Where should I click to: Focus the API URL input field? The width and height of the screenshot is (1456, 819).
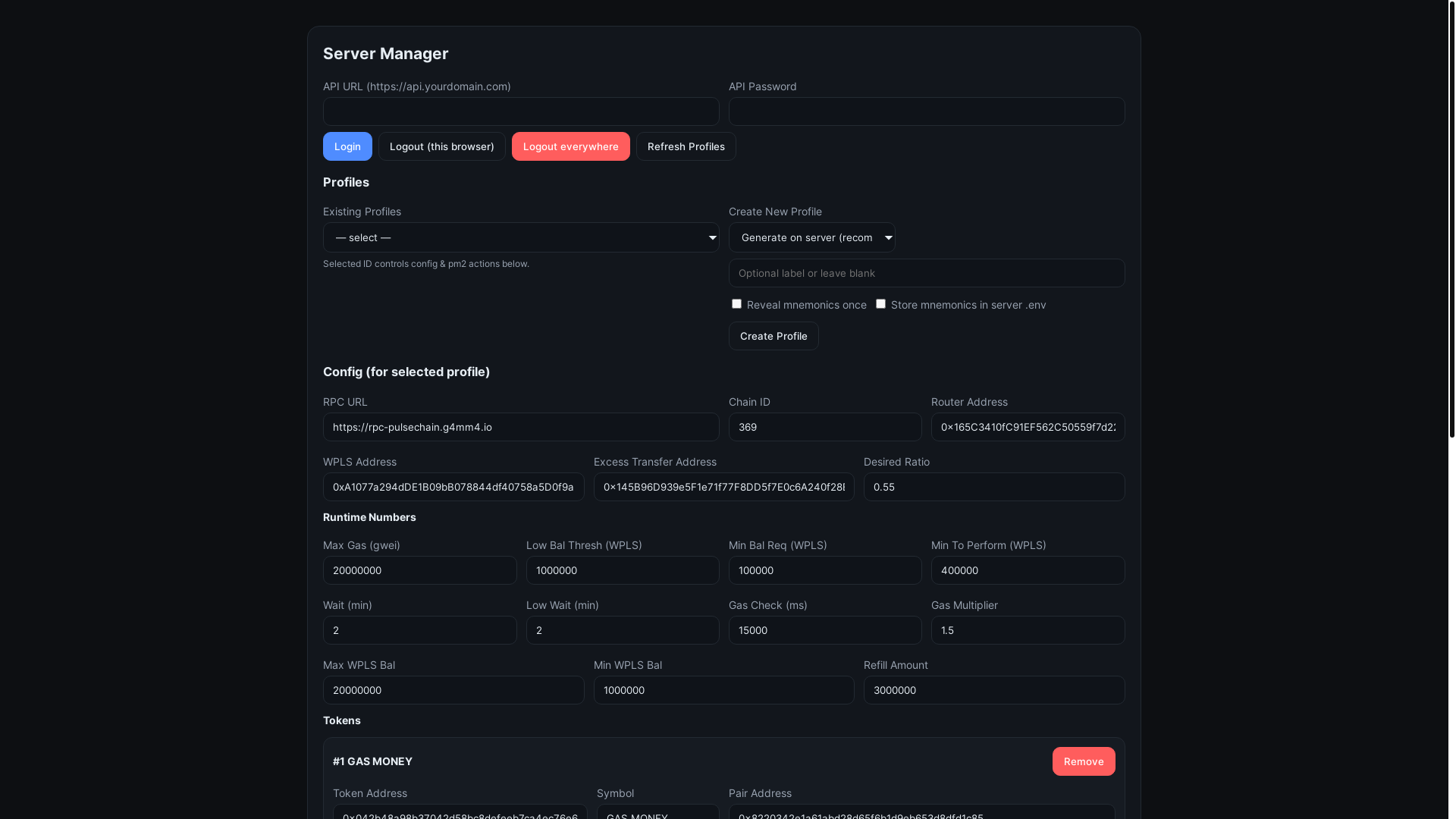click(x=521, y=111)
